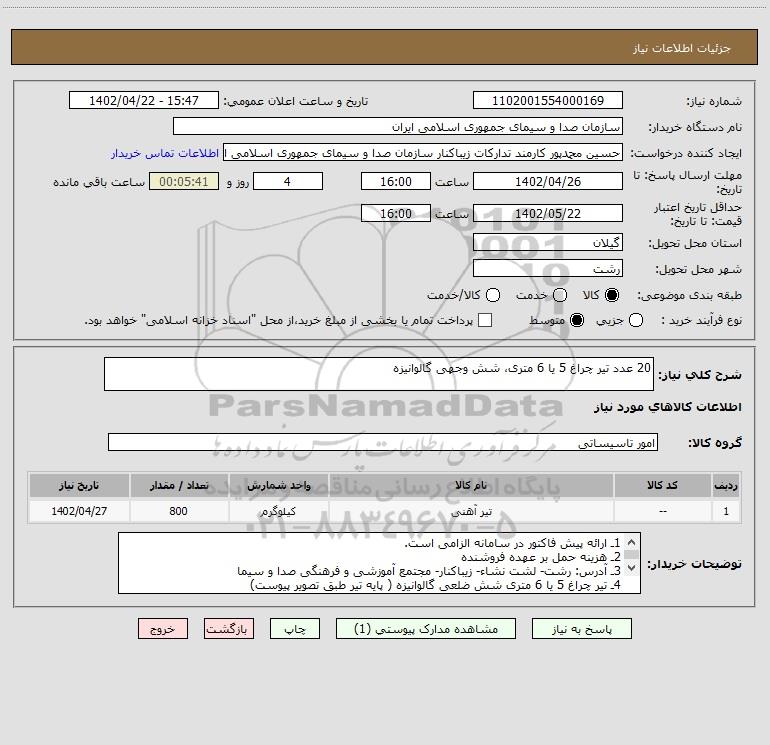Click the quantity cell 800
The height and width of the screenshot is (745, 770).
179,511
